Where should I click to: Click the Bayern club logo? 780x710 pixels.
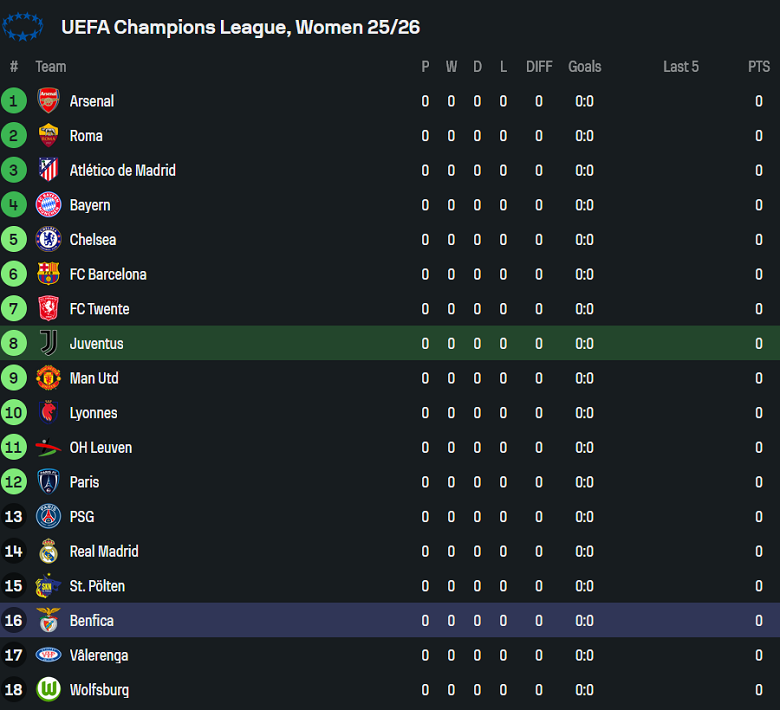coord(48,205)
